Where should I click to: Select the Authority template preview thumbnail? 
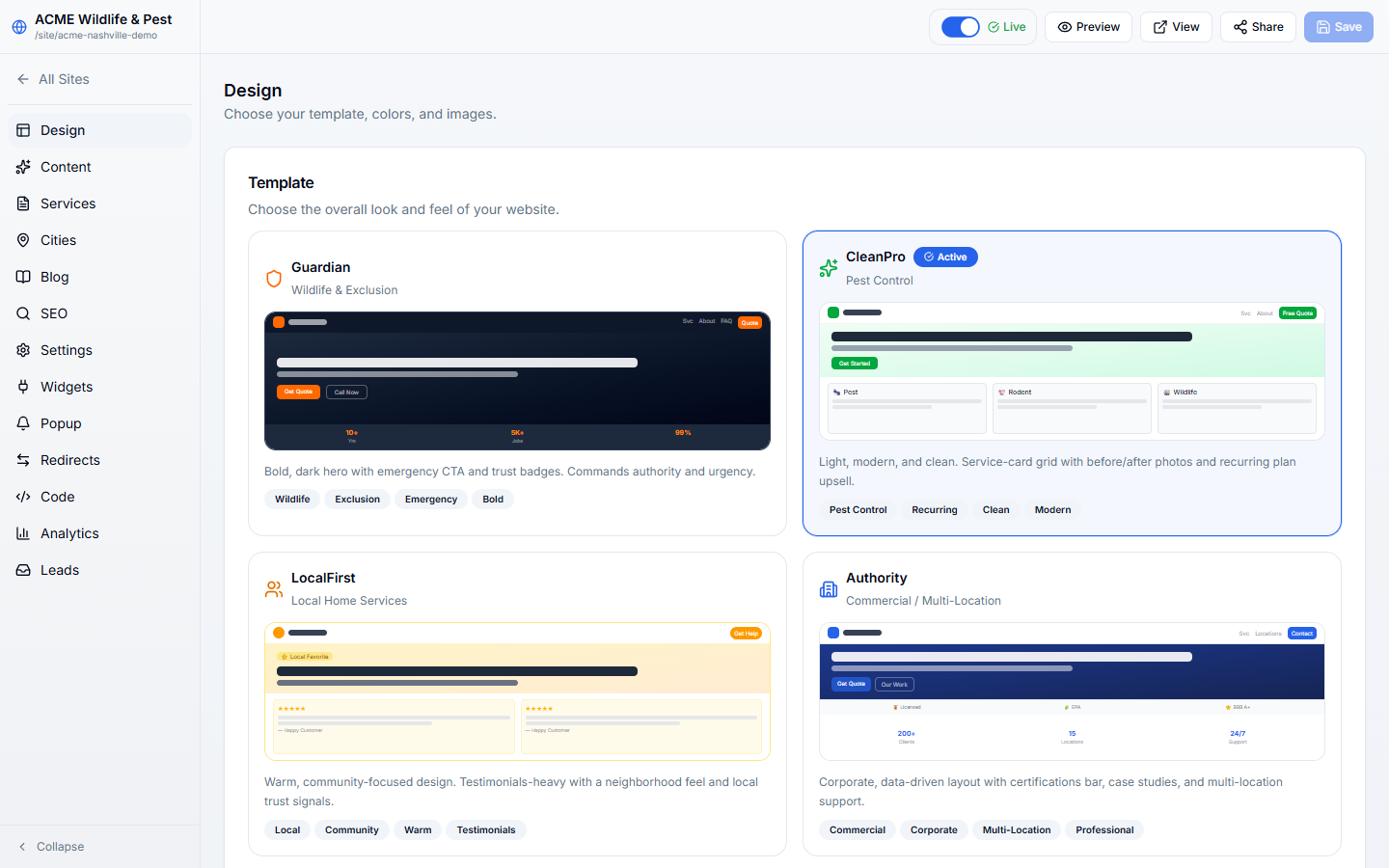click(1072, 692)
